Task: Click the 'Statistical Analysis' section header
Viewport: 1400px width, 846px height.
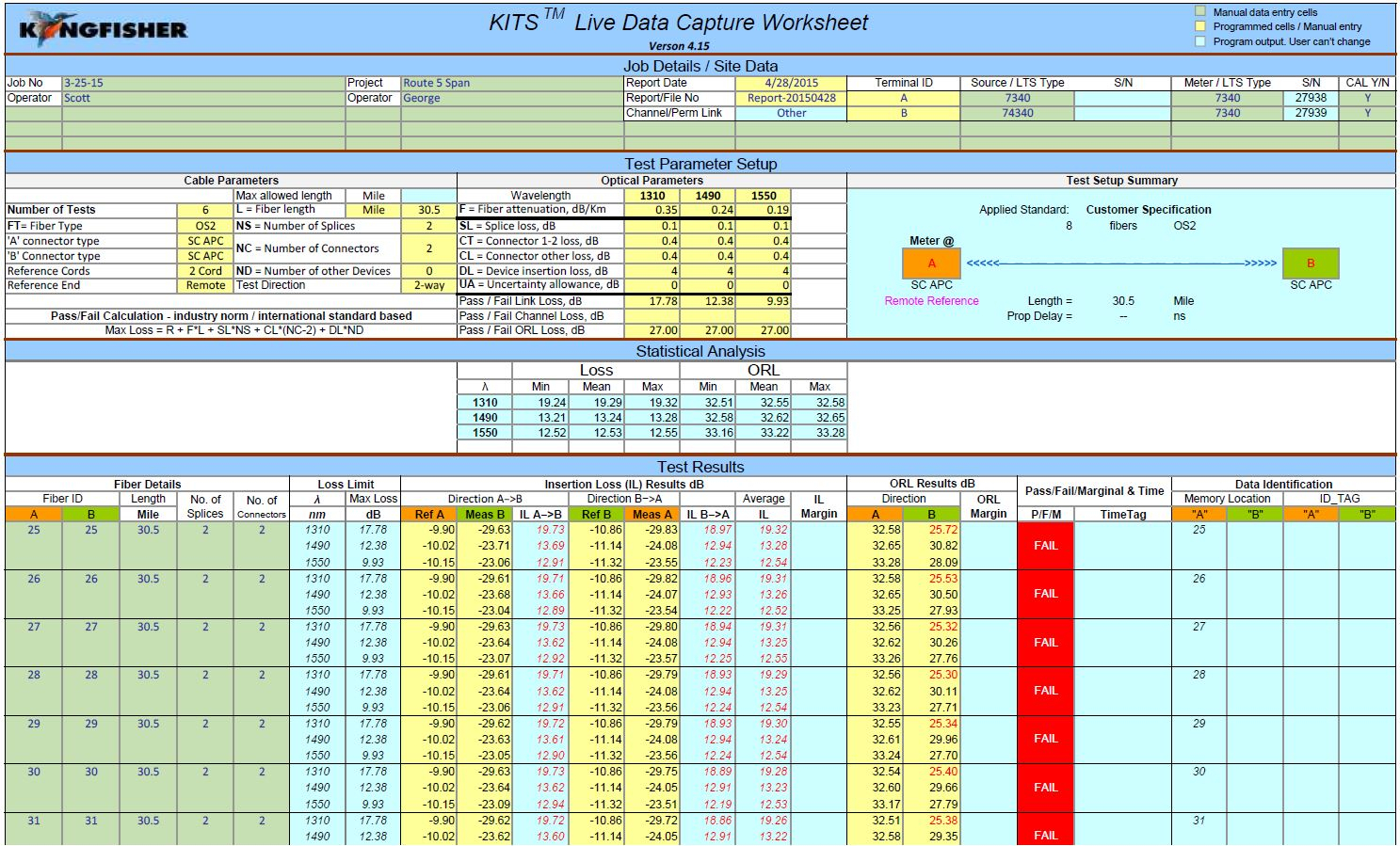Action: pyautogui.click(x=700, y=351)
